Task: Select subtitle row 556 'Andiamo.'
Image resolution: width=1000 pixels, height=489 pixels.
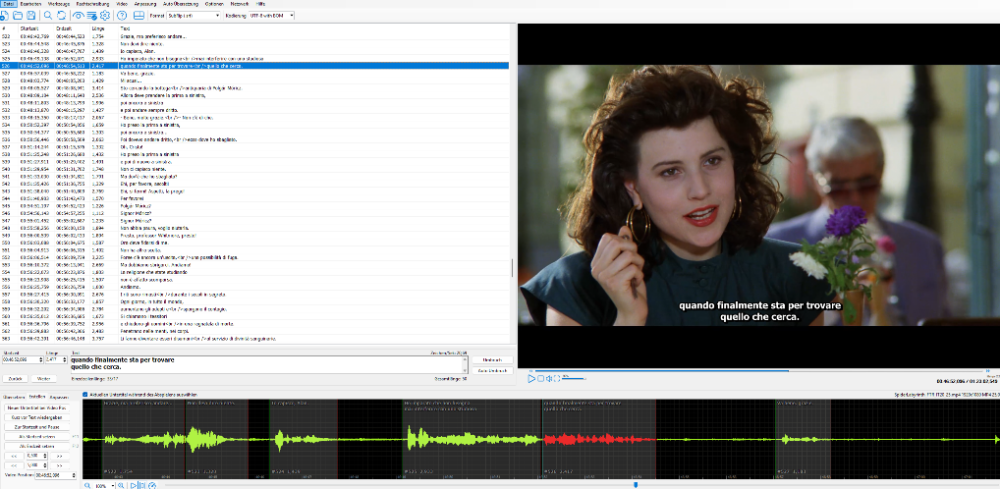Action: (255, 287)
